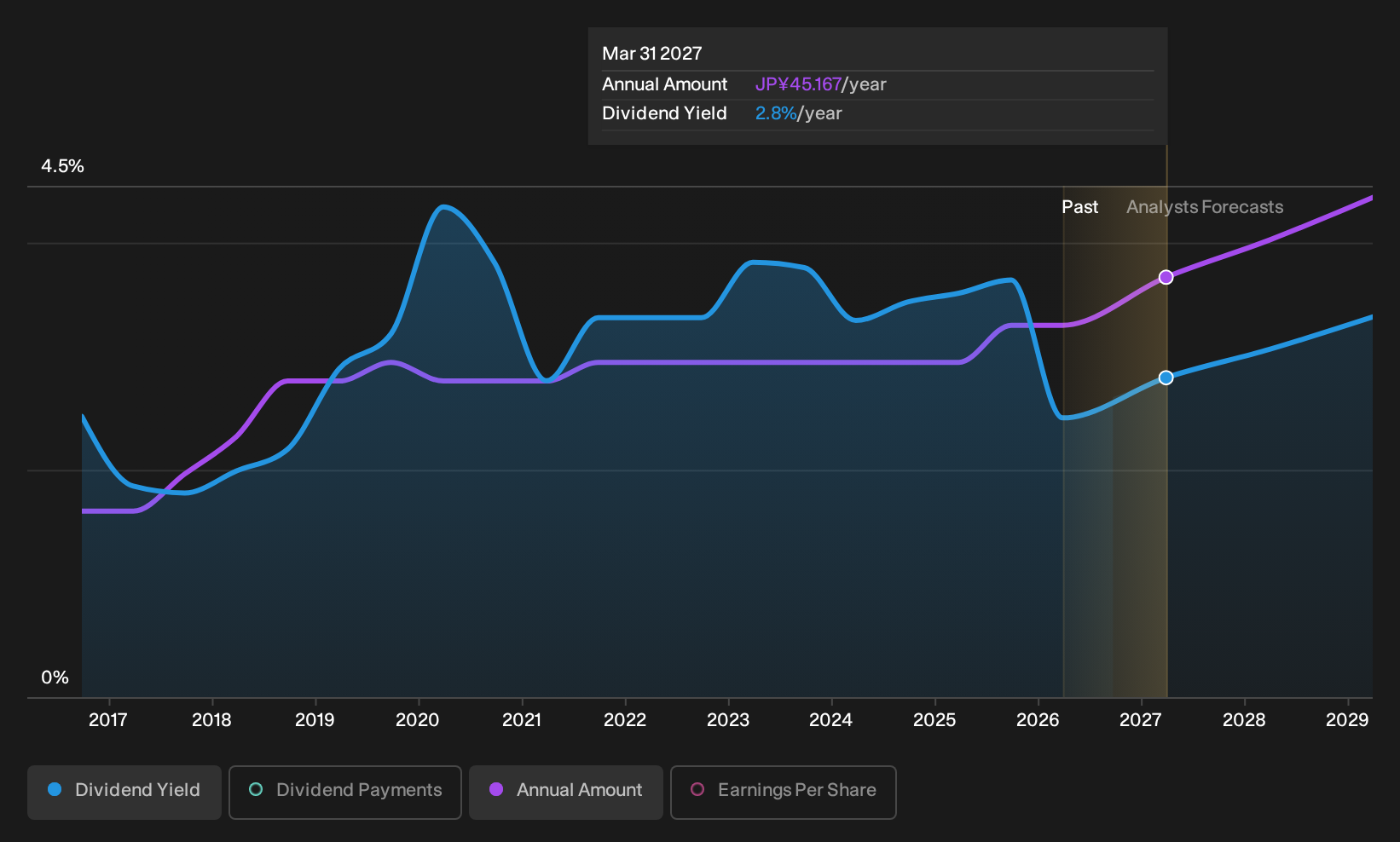The width and height of the screenshot is (1400, 842).
Task: Click the pink Earnings Per Share circle
Action: pos(697,789)
